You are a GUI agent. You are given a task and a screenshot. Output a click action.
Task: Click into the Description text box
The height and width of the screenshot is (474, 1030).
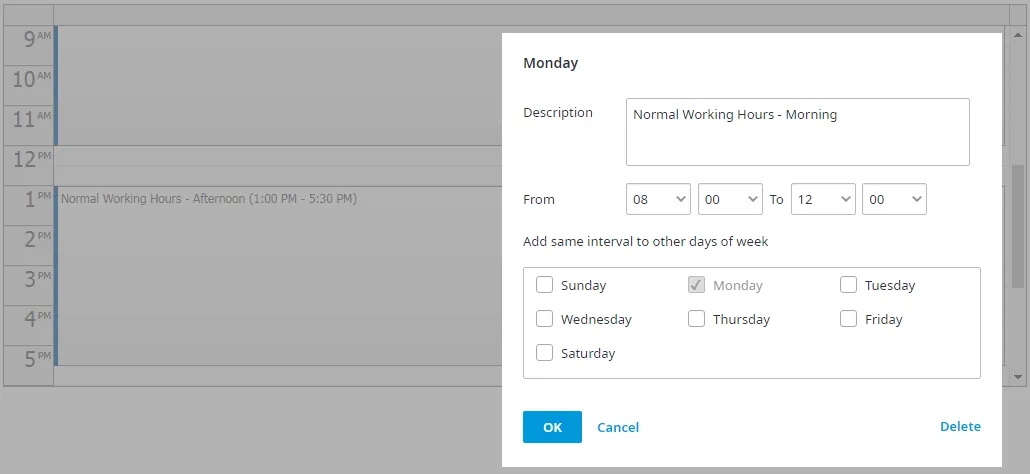(x=797, y=132)
